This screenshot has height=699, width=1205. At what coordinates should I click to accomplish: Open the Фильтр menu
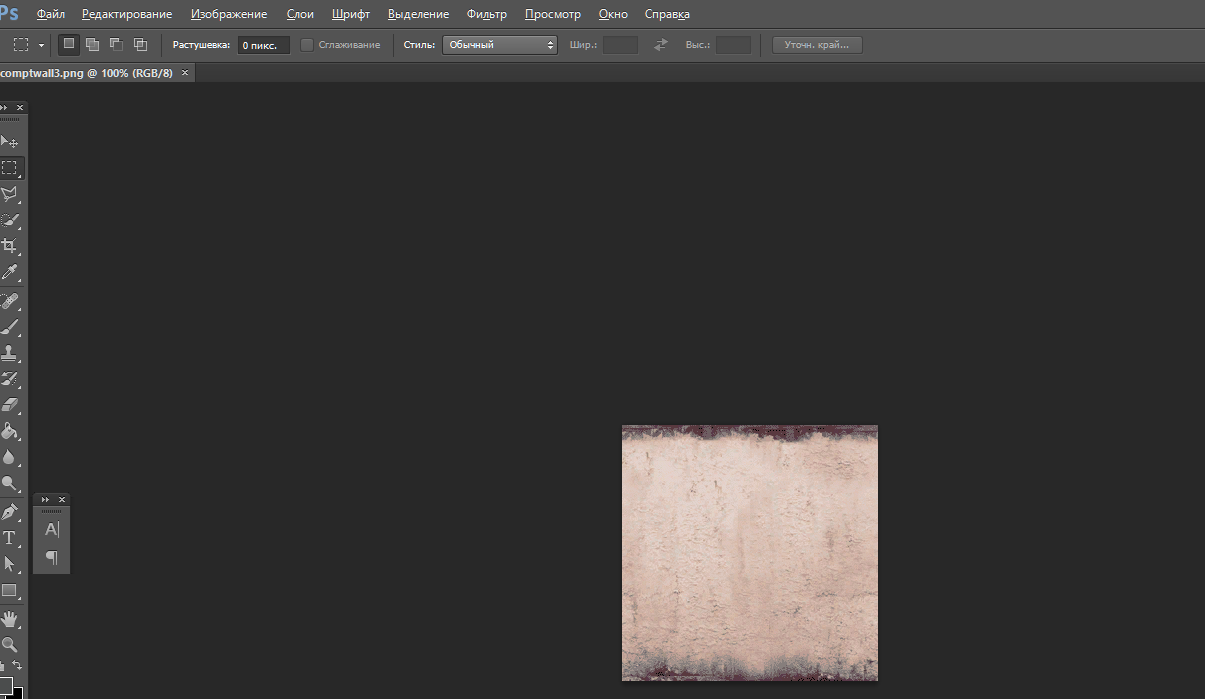coord(486,14)
